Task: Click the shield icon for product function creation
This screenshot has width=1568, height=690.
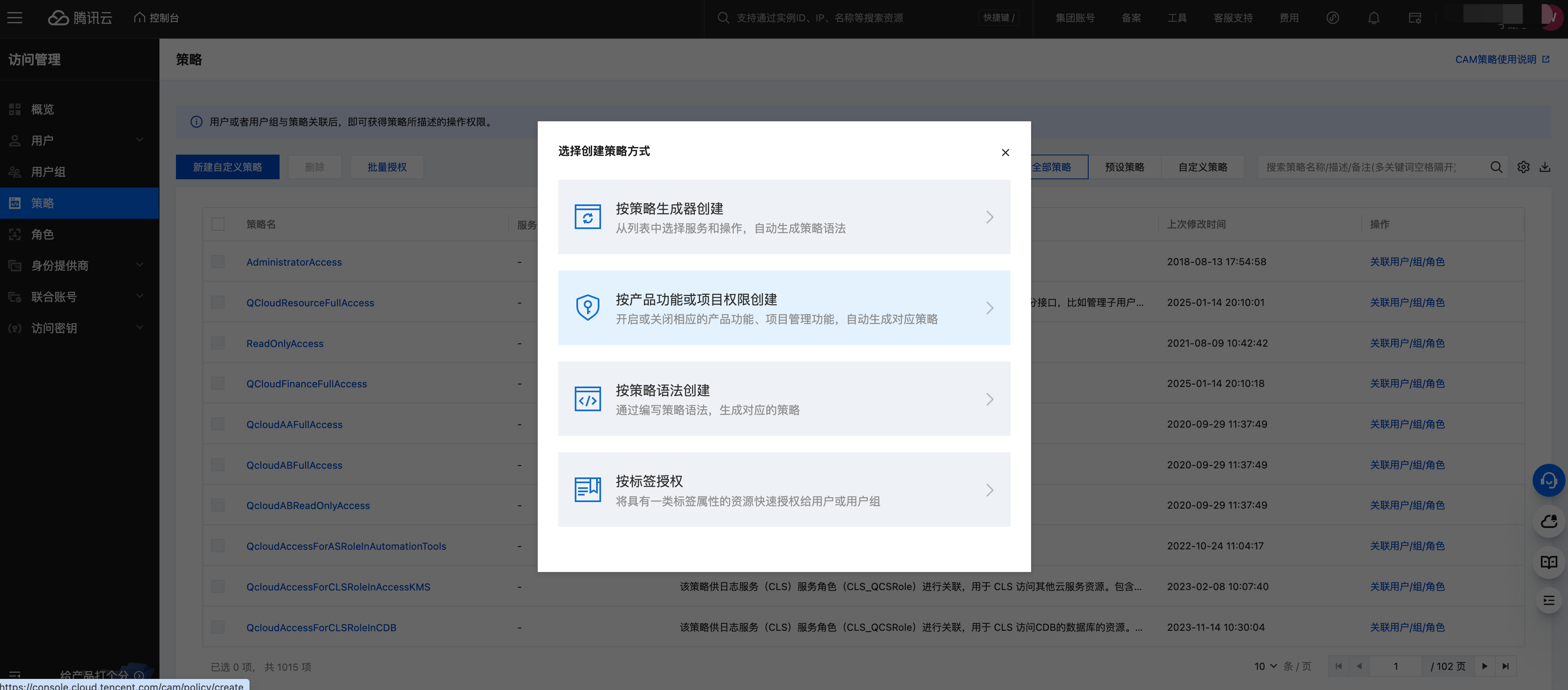Action: point(587,308)
